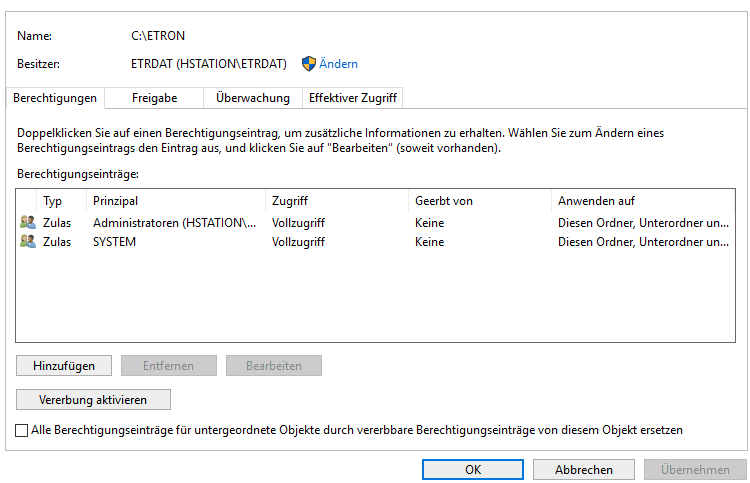Image resolution: width=750 pixels, height=483 pixels.
Task: Confirm the dialog with OK
Action: tap(473, 469)
